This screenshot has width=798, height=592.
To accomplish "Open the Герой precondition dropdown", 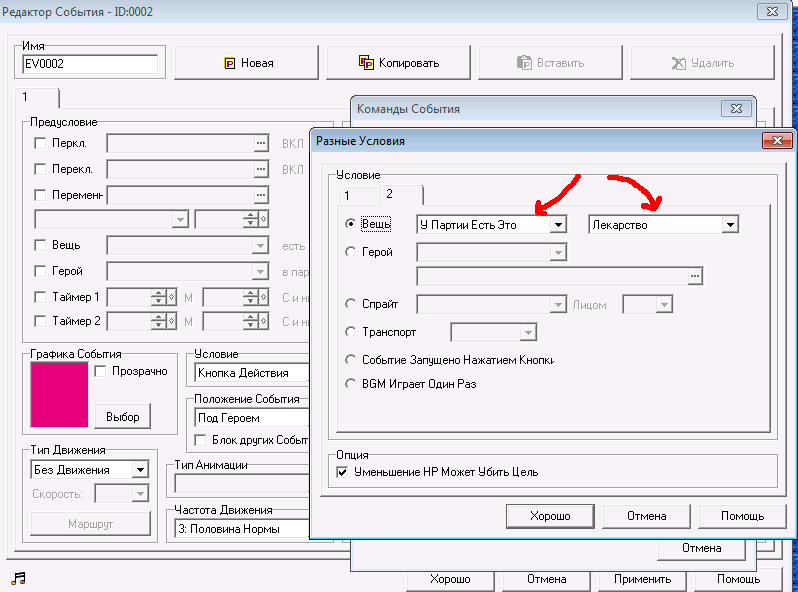I will point(187,271).
